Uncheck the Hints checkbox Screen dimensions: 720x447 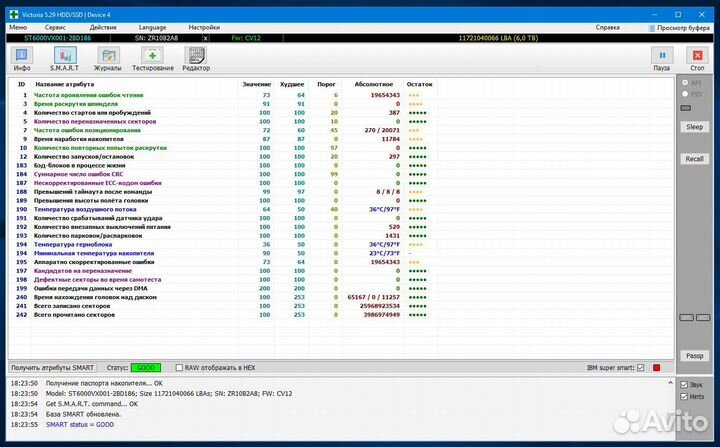click(684, 397)
